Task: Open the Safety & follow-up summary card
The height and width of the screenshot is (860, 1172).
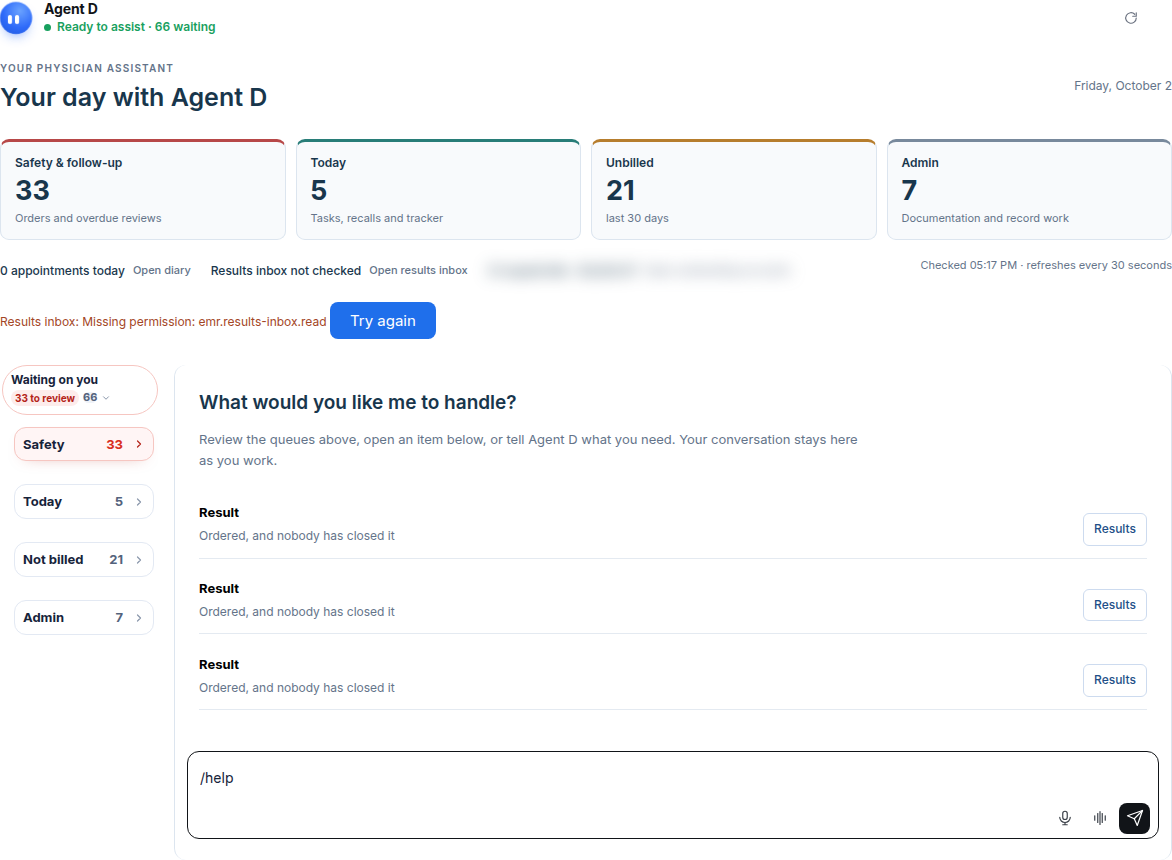Action: [x=143, y=190]
